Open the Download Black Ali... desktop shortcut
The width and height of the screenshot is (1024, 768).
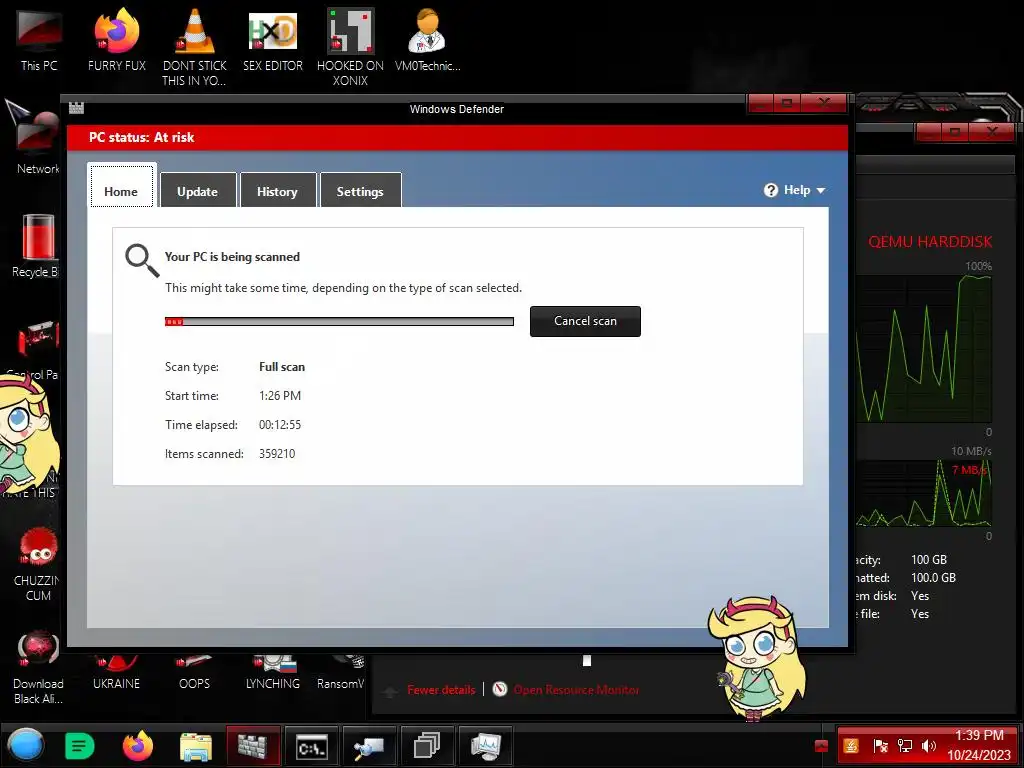point(38,669)
